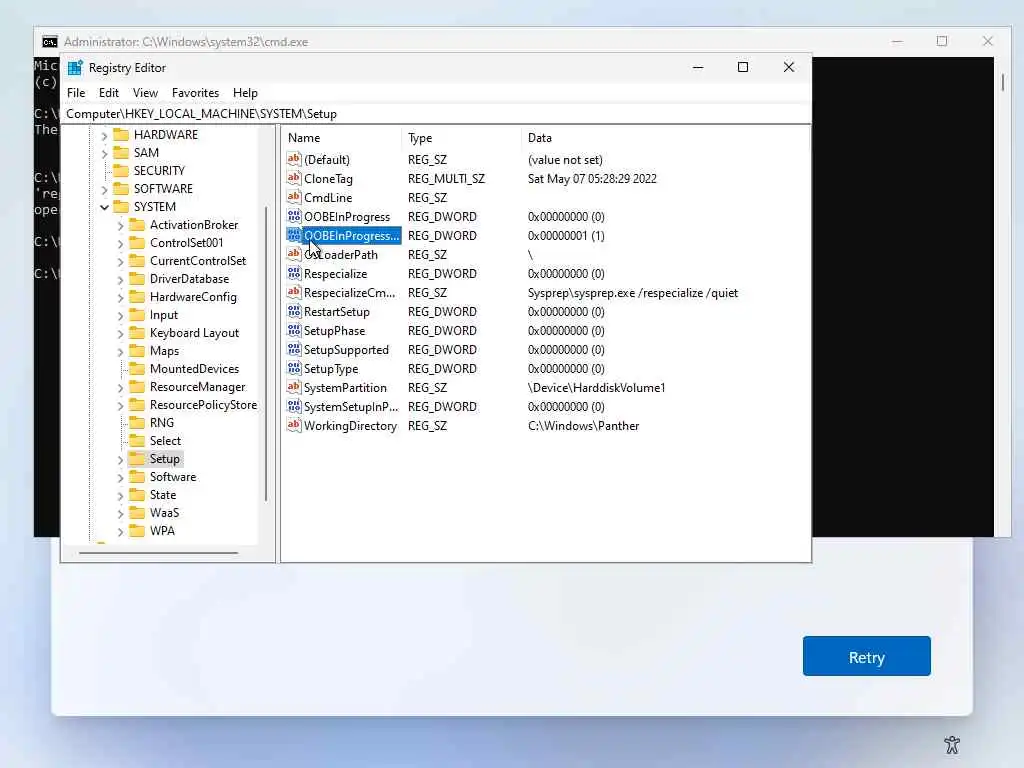Expand the ActivationBroker key
This screenshot has height=768, width=1024.
120,226
